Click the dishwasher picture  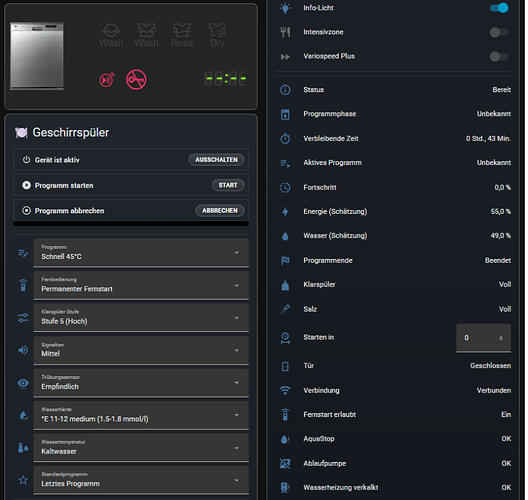pyautogui.click(x=37, y=56)
